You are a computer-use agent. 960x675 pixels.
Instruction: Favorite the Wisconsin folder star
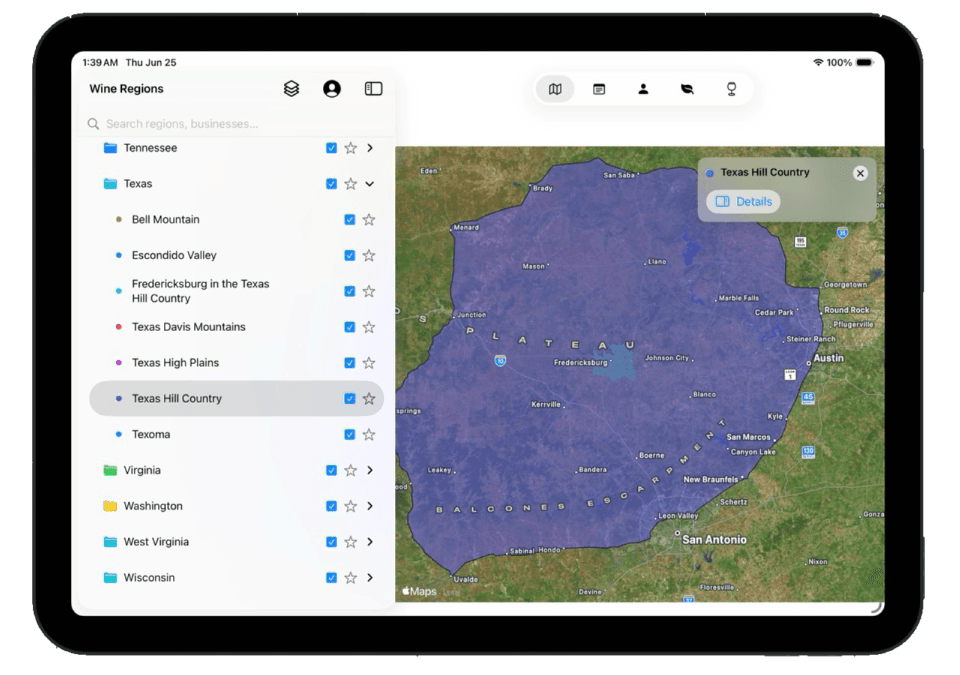click(x=350, y=578)
